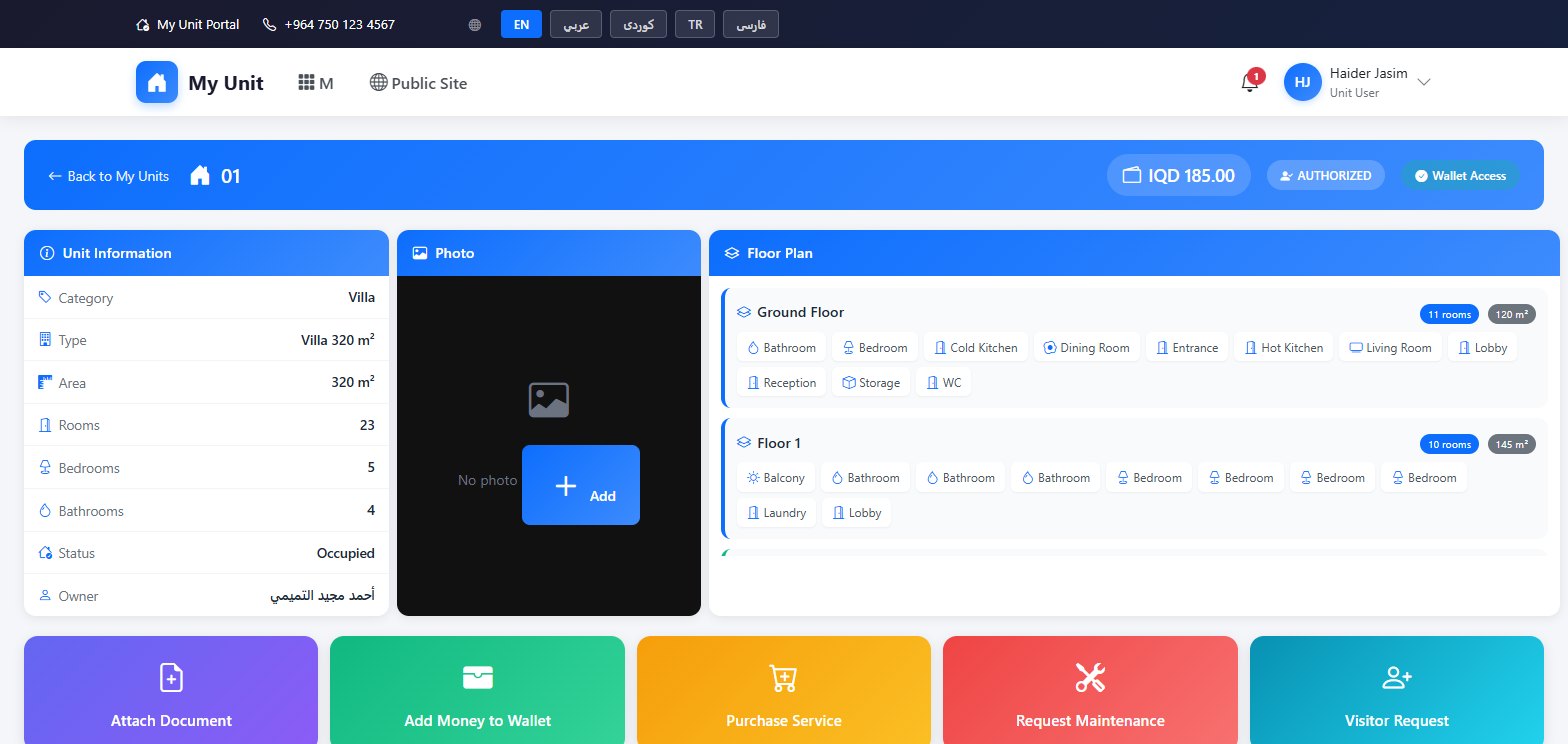Image resolution: width=1568 pixels, height=744 pixels.
Task: Click the house icon next to 01
Action: point(200,176)
